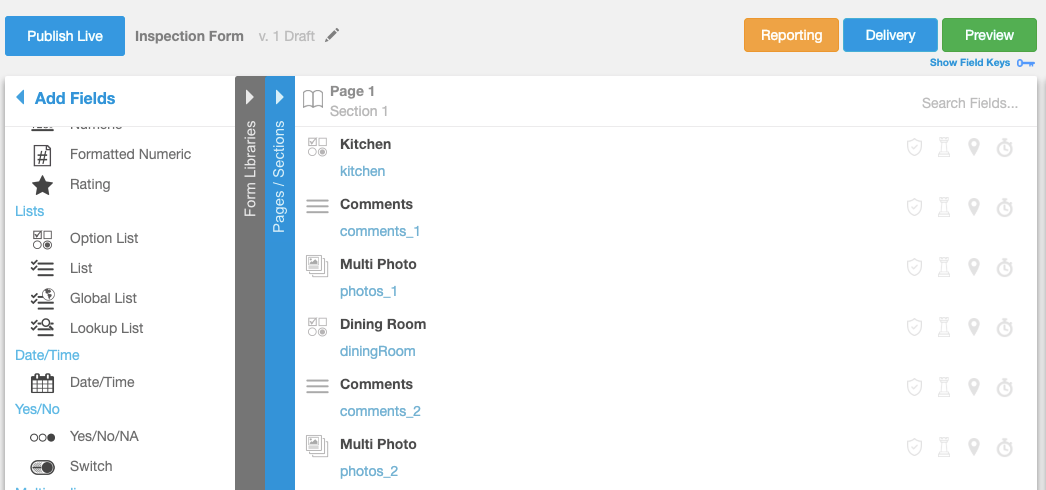
Task: Expand the Form Libraries panel
Action: click(250, 97)
